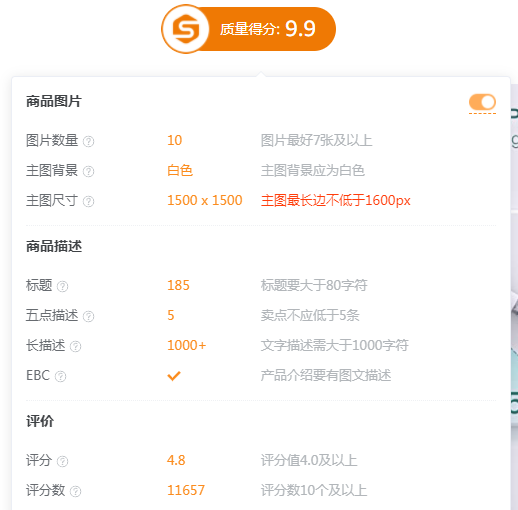
Task: Click the 白色 background value
Action: click(x=180, y=170)
